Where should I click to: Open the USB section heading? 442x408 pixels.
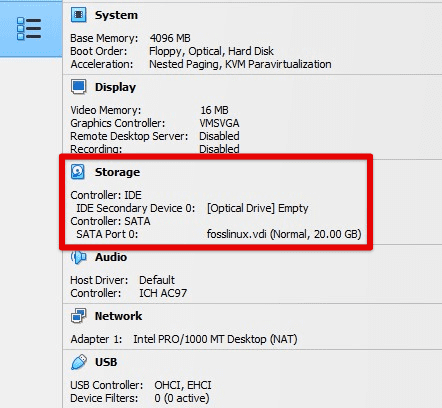[106, 362]
